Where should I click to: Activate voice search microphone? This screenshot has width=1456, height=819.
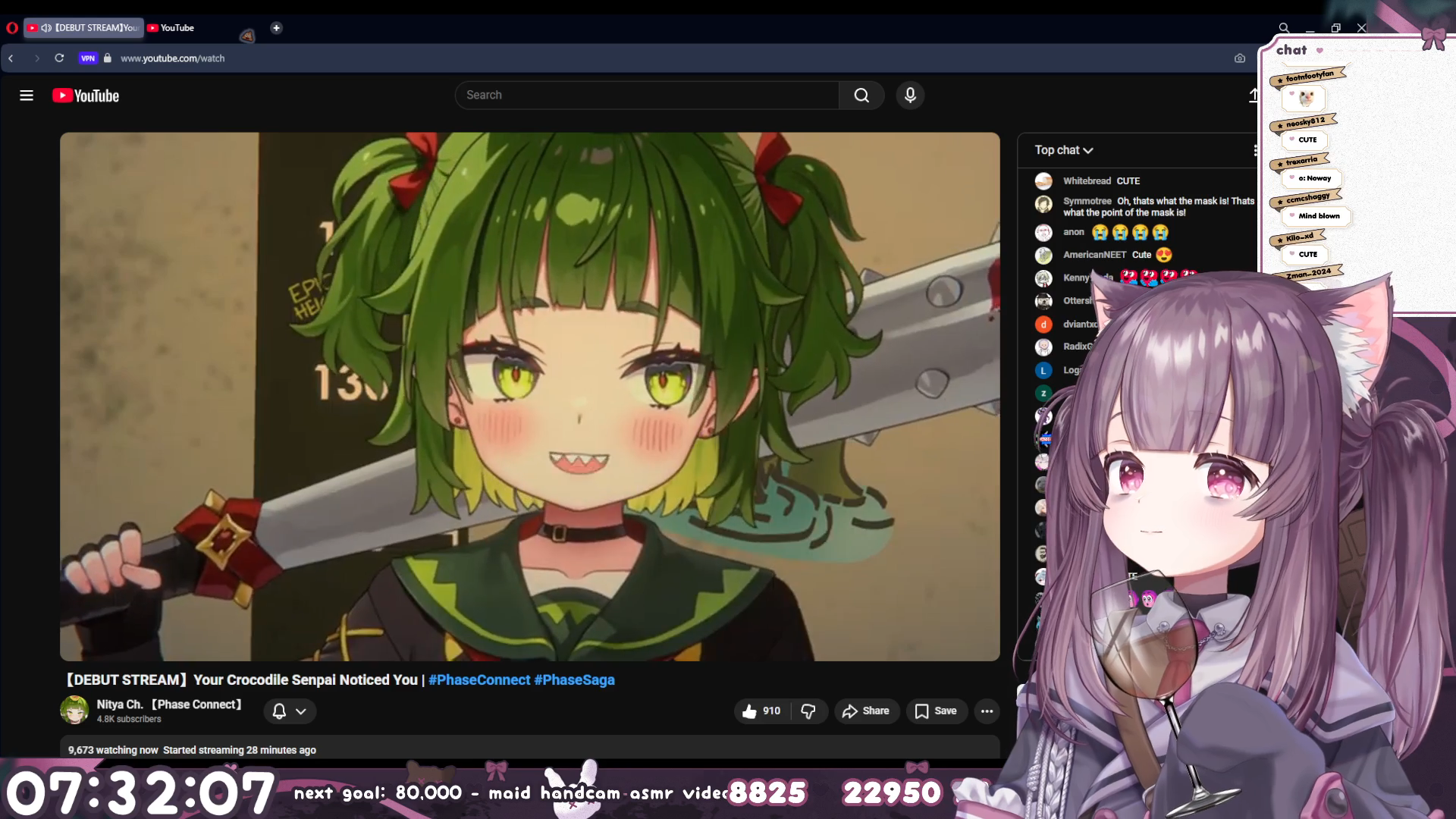910,96
